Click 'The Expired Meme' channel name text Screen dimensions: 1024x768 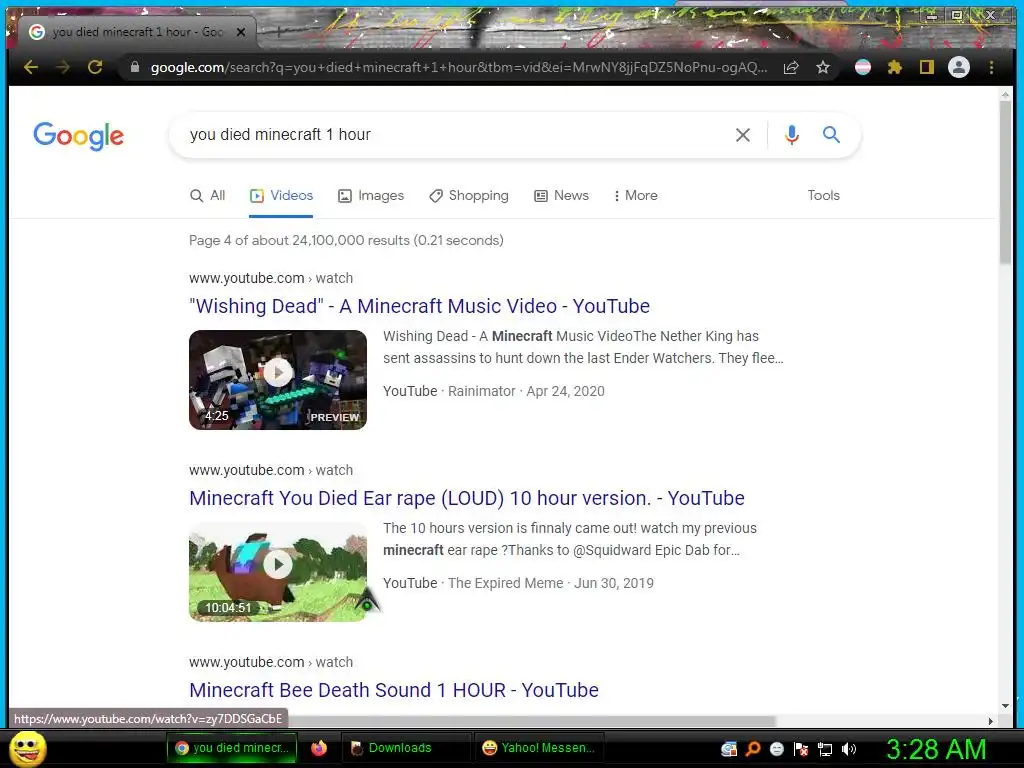505,583
